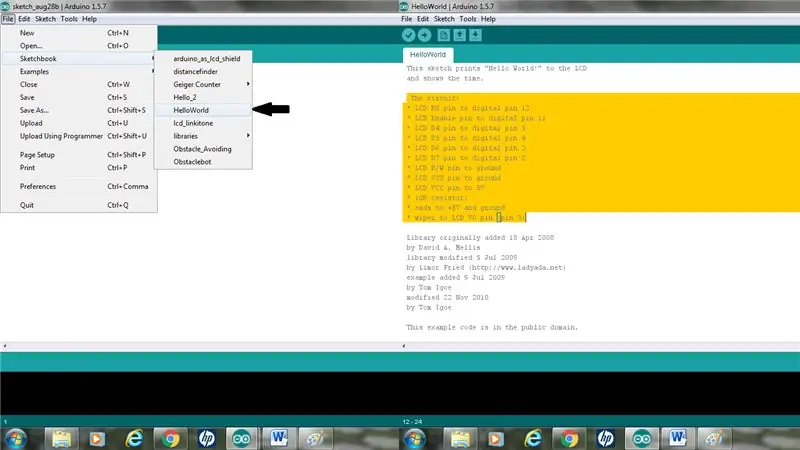This screenshot has width=800, height=450.
Task: Choose Save from the File menu
Action: click(79, 97)
